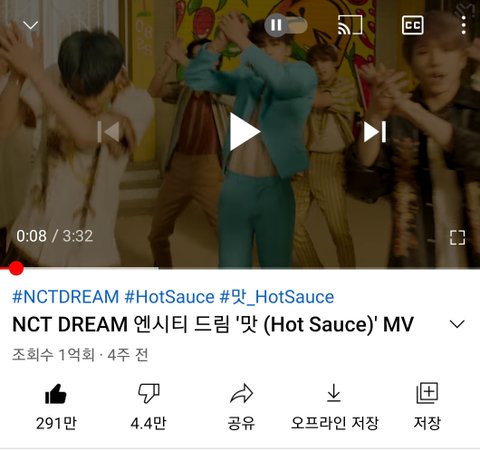Expand the video description chevron
The image size is (480, 451).
point(457,324)
